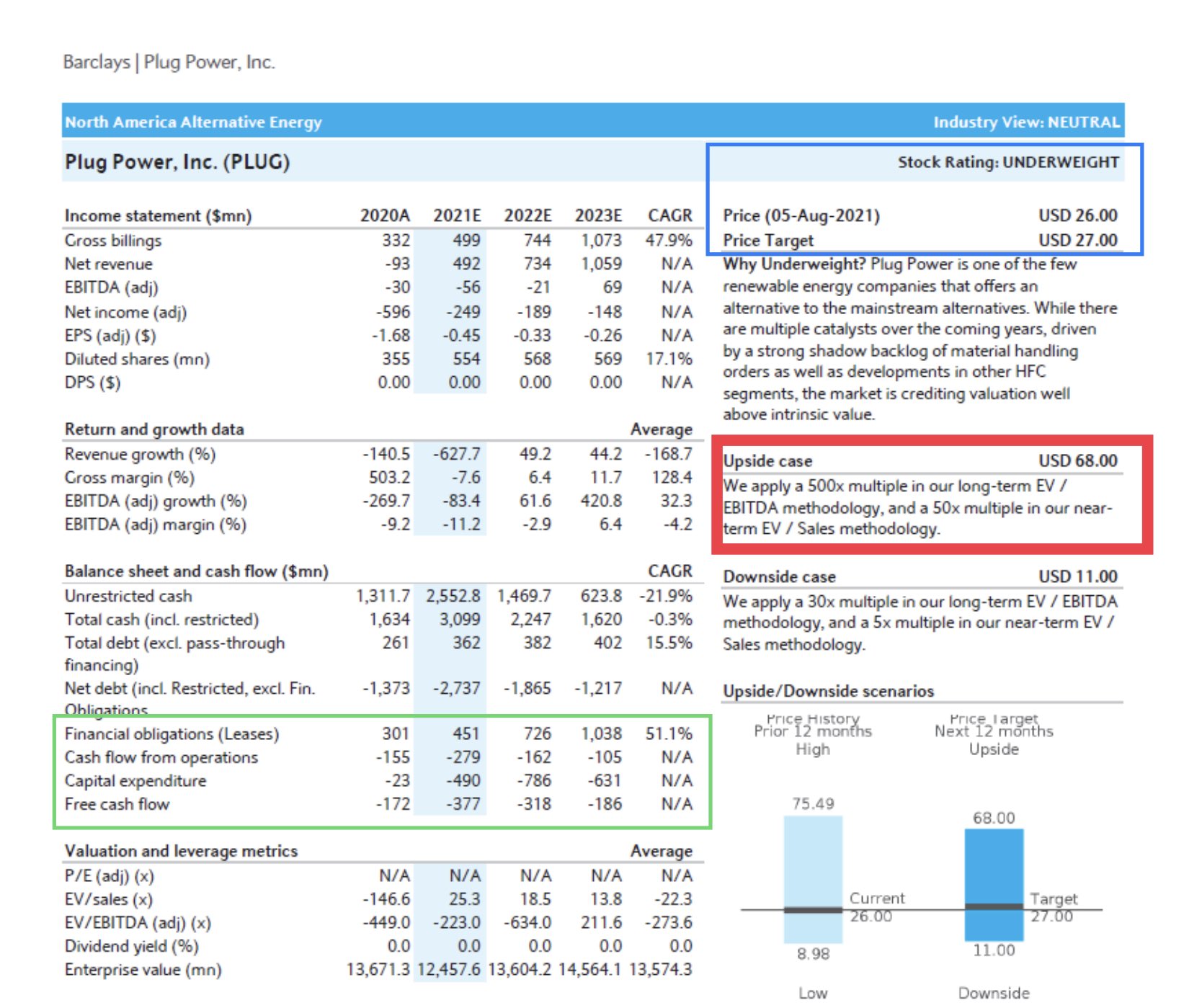
Task: Click the Return and growth data heading
Action: tap(154, 429)
